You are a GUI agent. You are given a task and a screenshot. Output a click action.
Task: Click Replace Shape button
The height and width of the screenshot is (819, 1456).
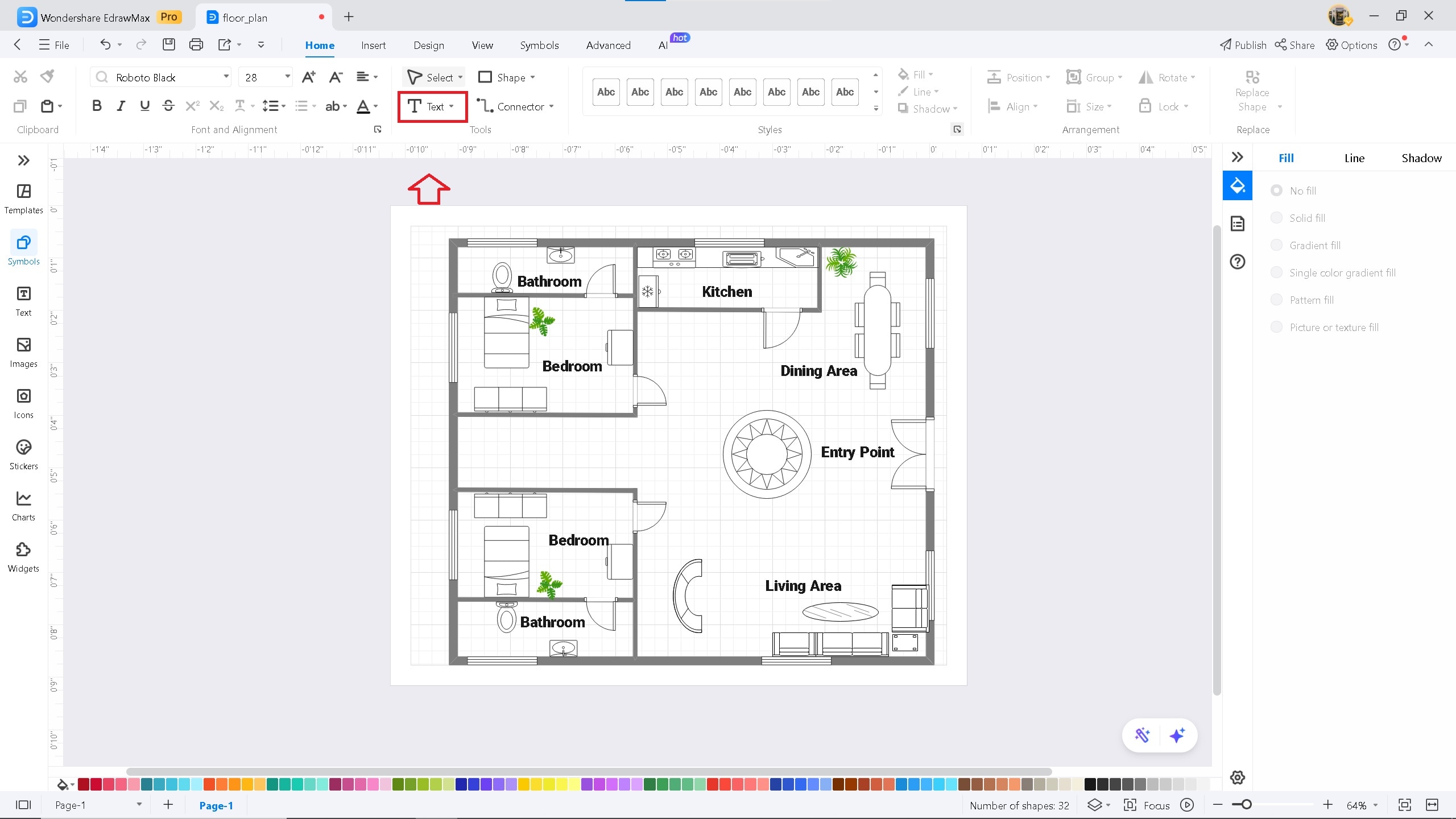[1252, 91]
